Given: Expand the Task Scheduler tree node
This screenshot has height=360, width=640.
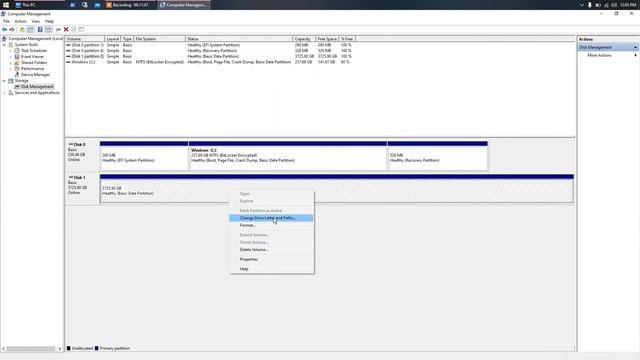Looking at the screenshot, I should [x=11, y=51].
